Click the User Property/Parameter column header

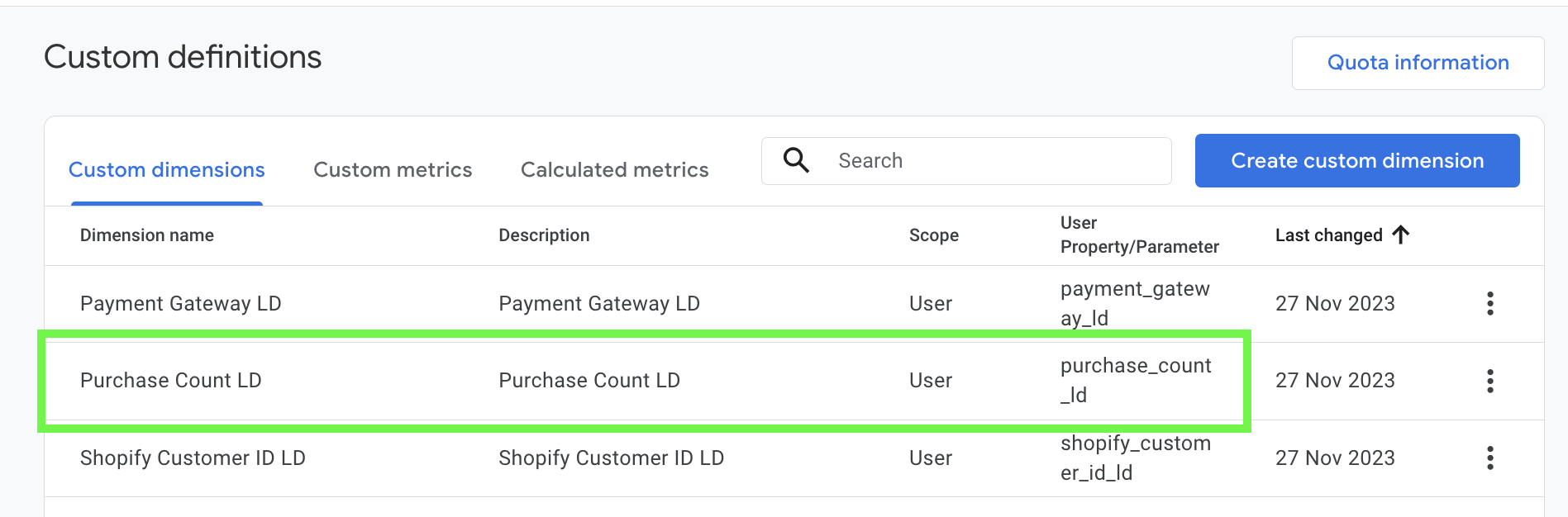point(1139,235)
